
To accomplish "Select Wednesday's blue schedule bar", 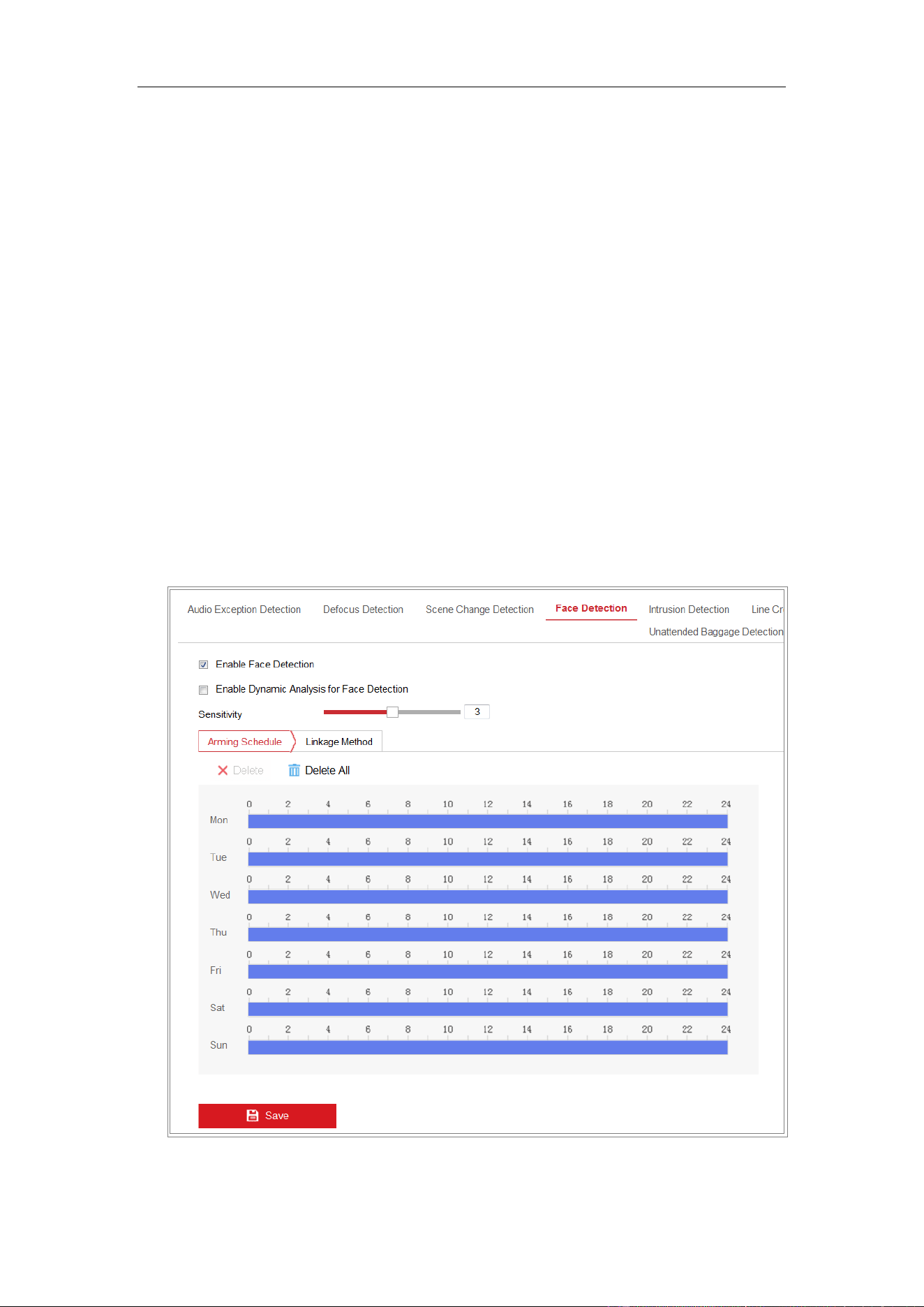I will 488,896.
